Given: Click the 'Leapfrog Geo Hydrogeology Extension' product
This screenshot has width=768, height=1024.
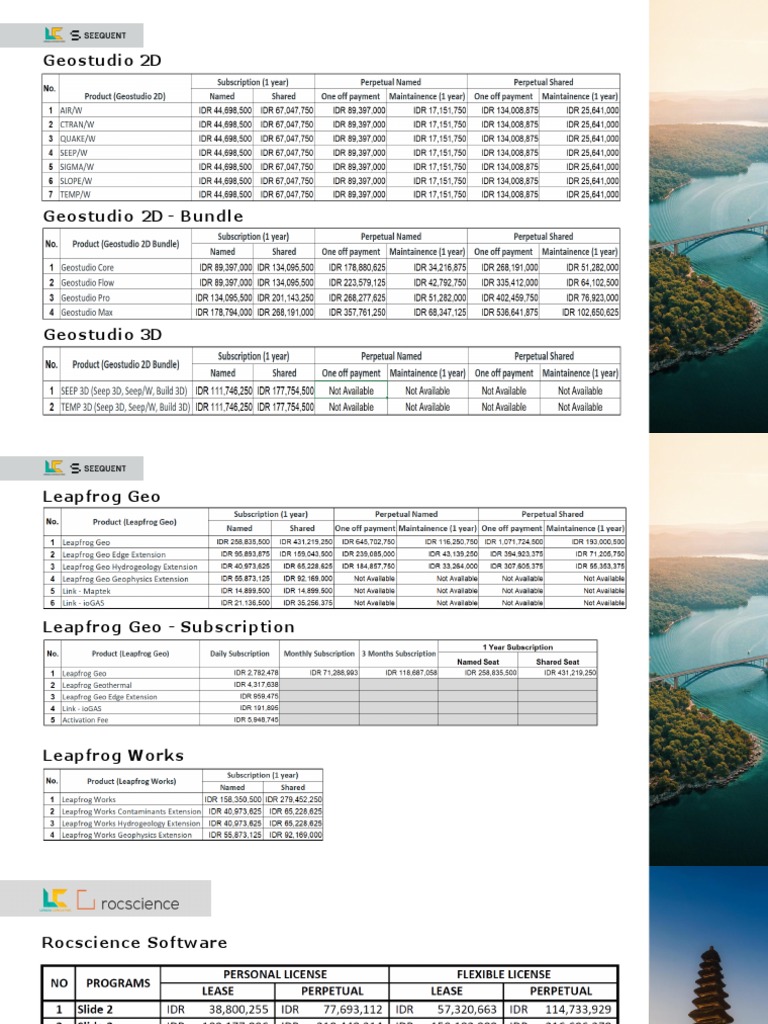Looking at the screenshot, I should [x=130, y=567].
